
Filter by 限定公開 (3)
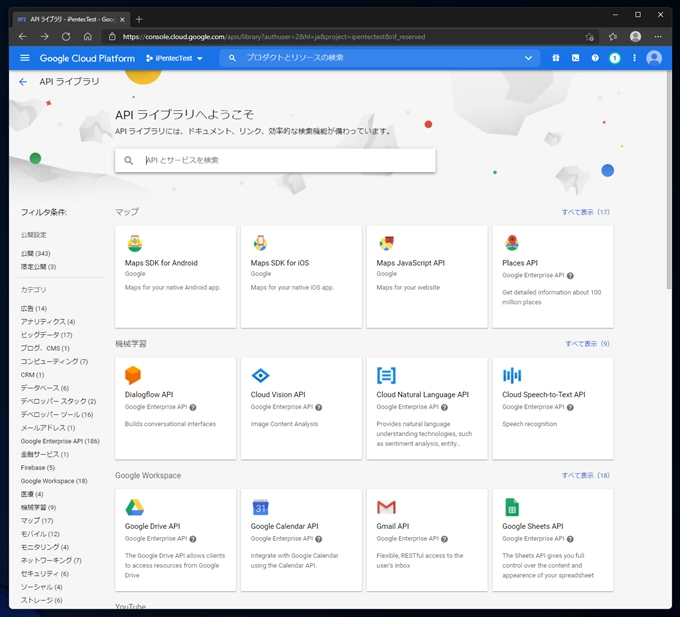point(38,267)
